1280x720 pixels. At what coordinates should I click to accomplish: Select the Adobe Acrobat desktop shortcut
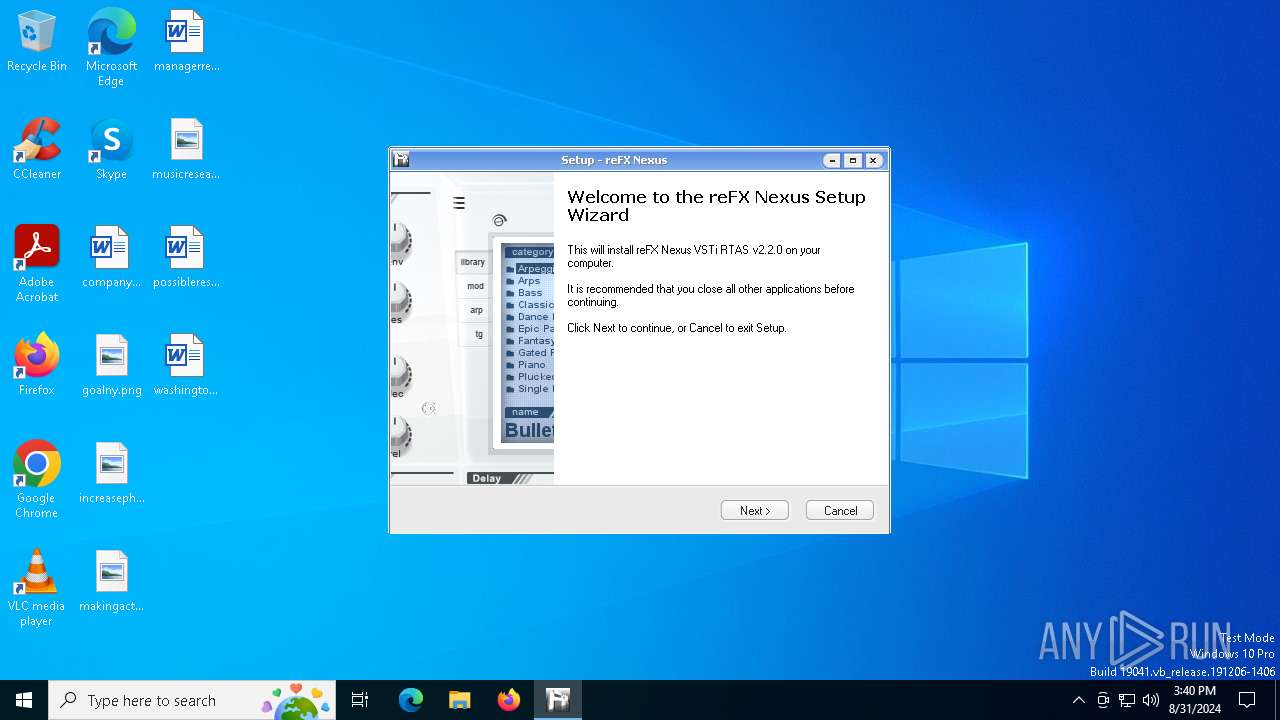point(37,264)
